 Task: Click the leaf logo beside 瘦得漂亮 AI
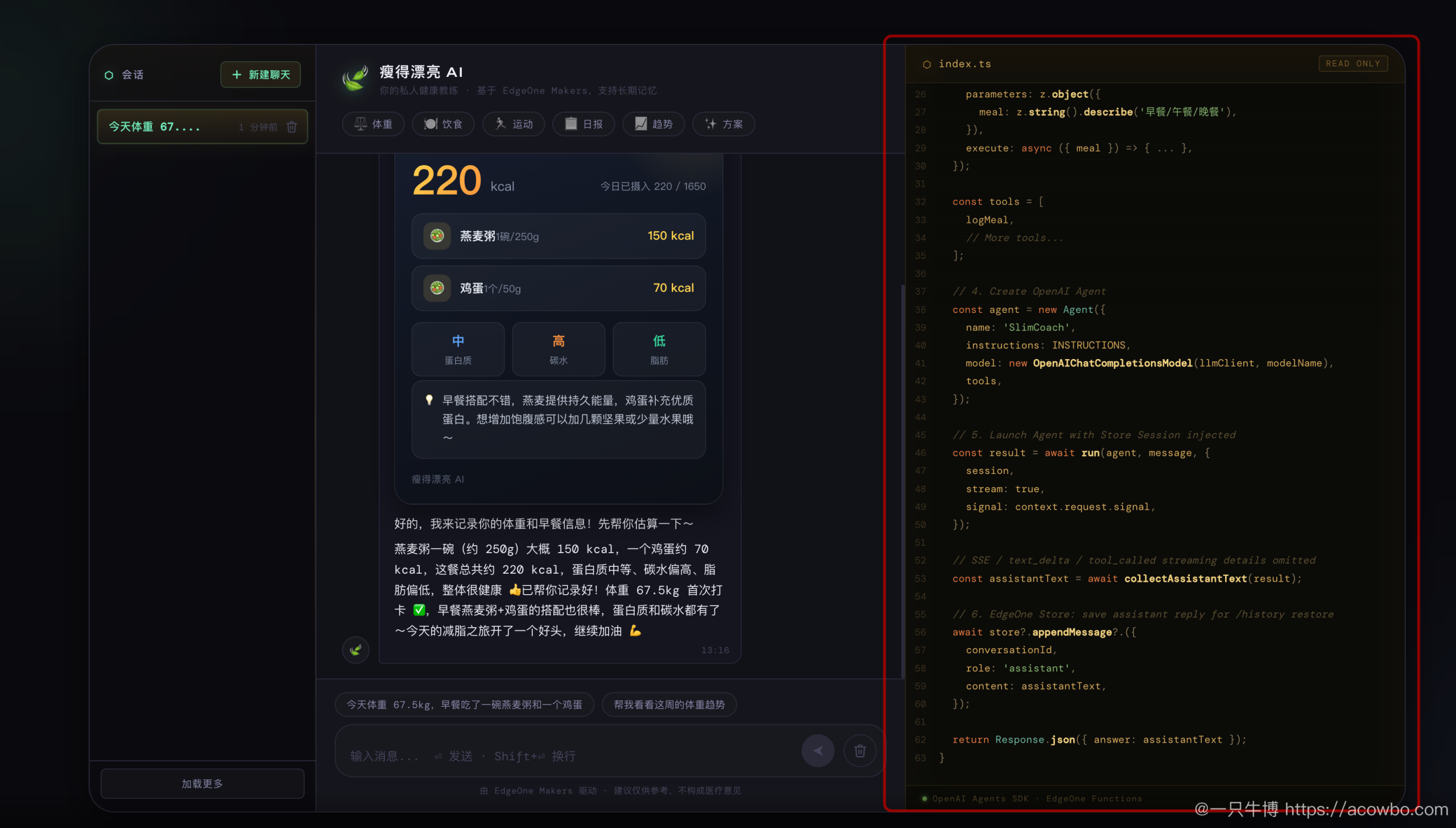(355, 78)
